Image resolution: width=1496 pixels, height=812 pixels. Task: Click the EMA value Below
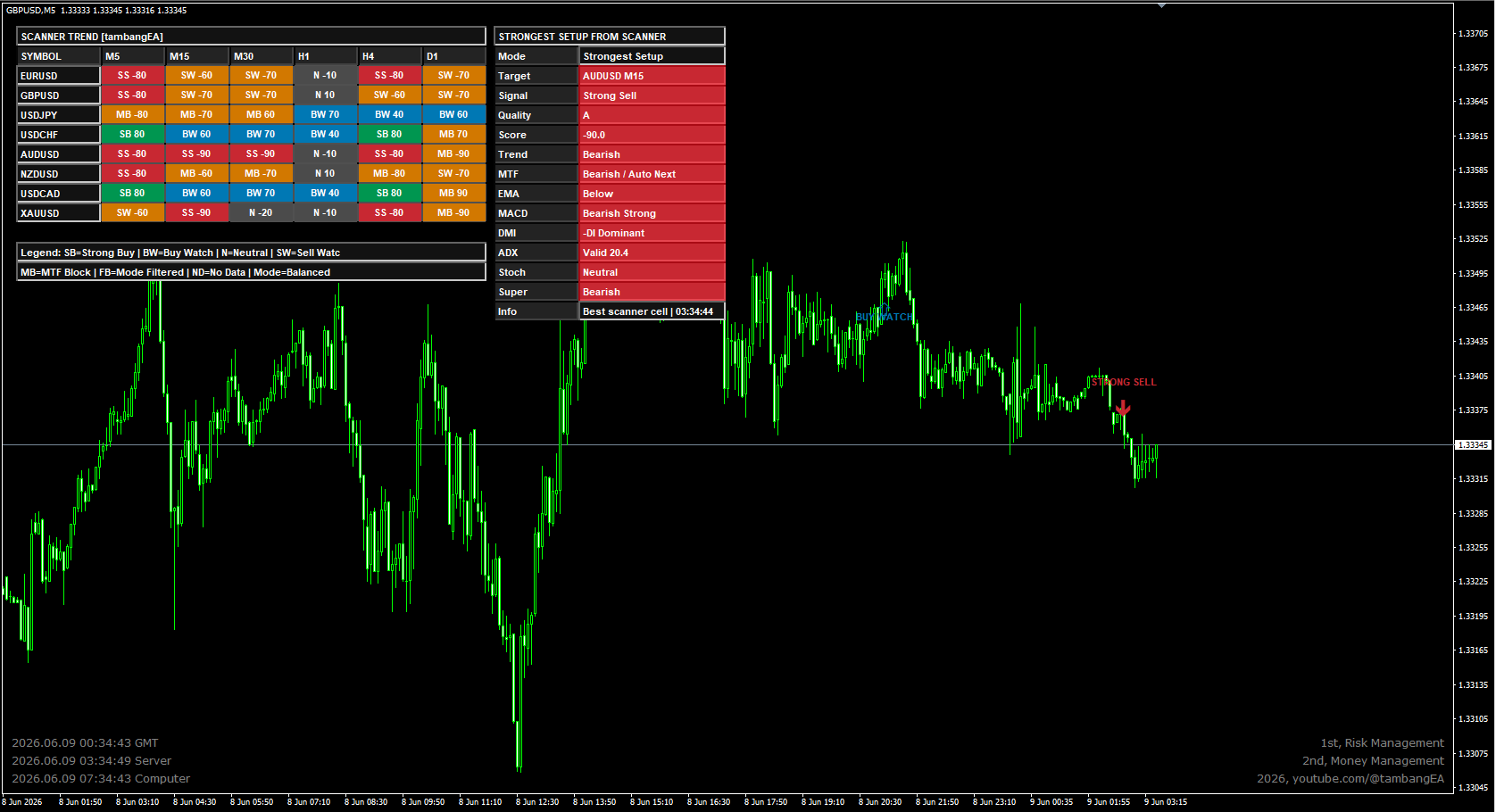[x=652, y=194]
